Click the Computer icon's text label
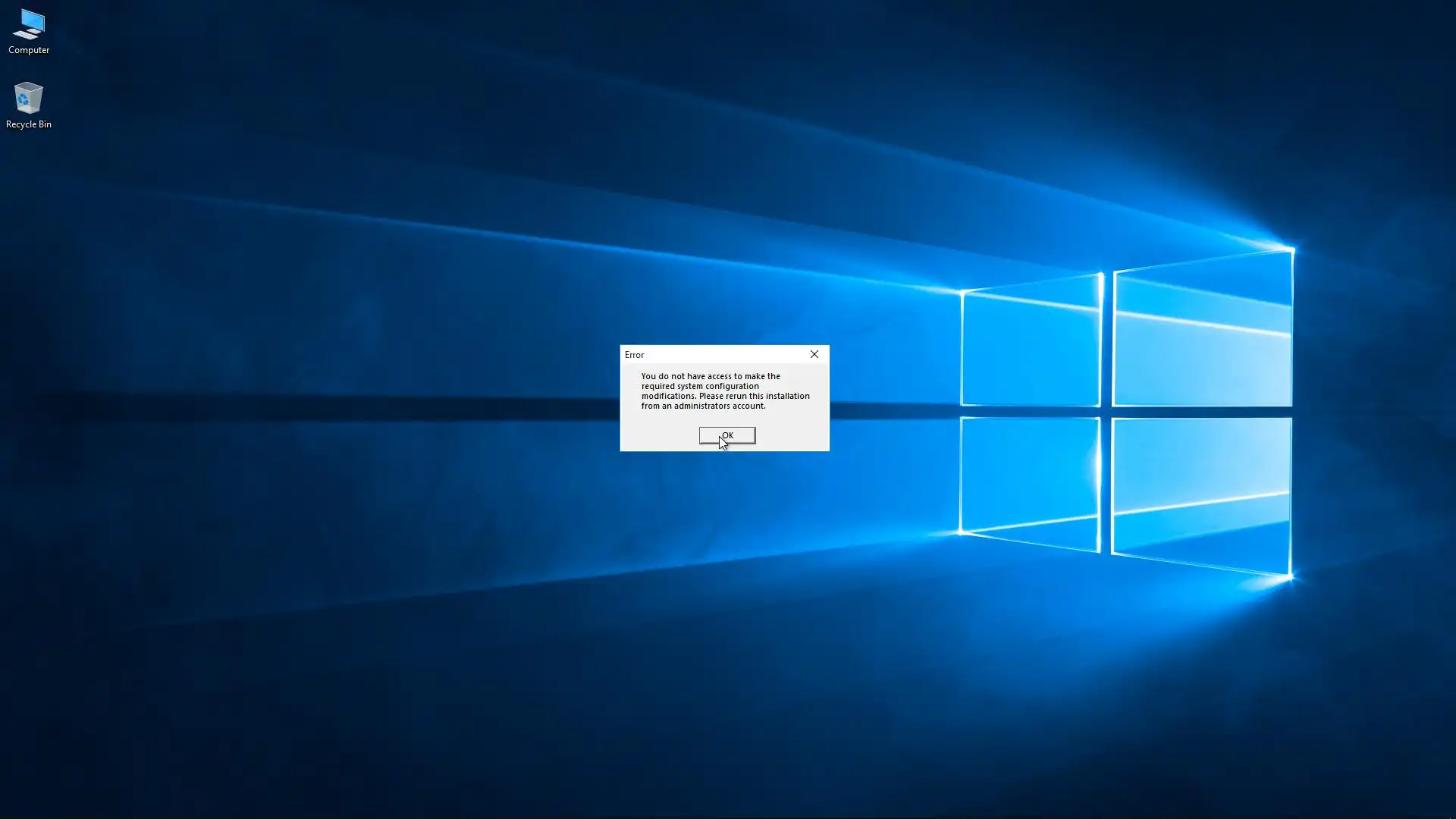The image size is (1456, 819). [x=29, y=50]
